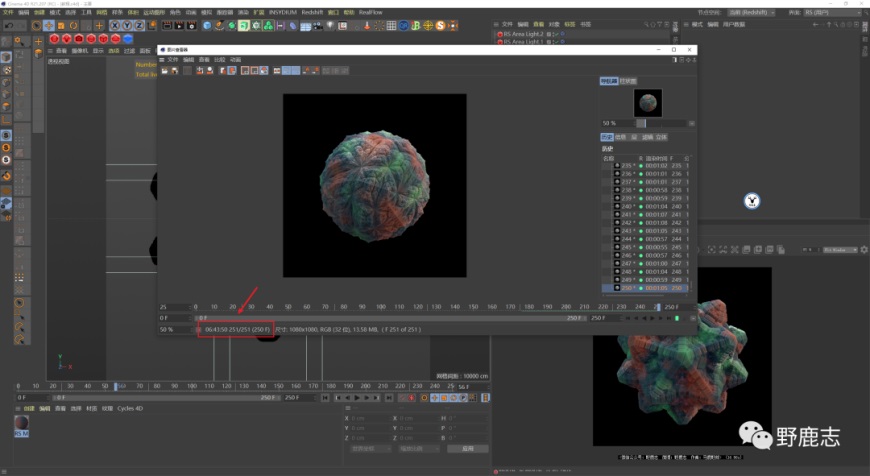Open the RealFlow menu
The height and width of the screenshot is (476, 870).
tap(371, 12)
